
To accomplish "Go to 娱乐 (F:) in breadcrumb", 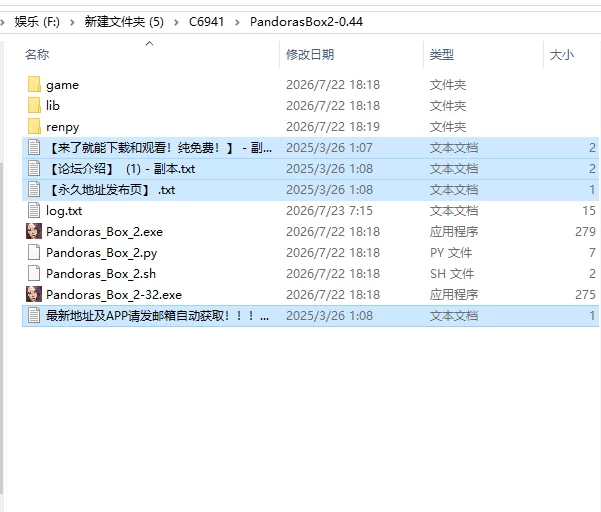I will [x=37, y=22].
